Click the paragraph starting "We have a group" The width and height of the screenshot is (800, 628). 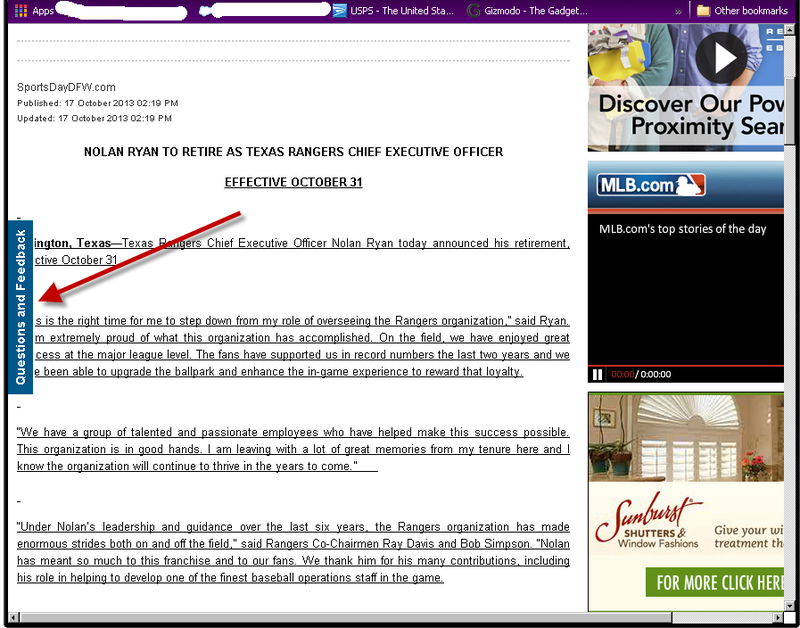point(293,449)
